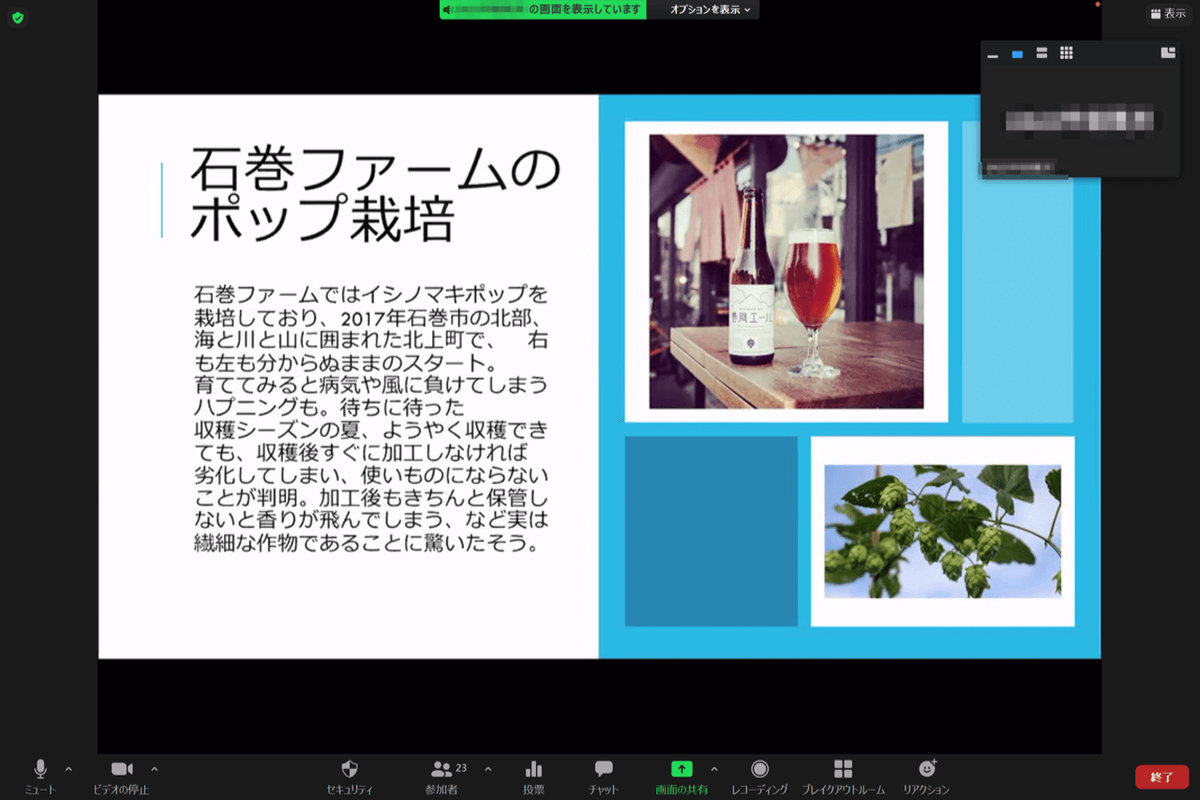Screen dimensions: 1200x800
Task: Open Breakout Rooms
Action: (846, 770)
